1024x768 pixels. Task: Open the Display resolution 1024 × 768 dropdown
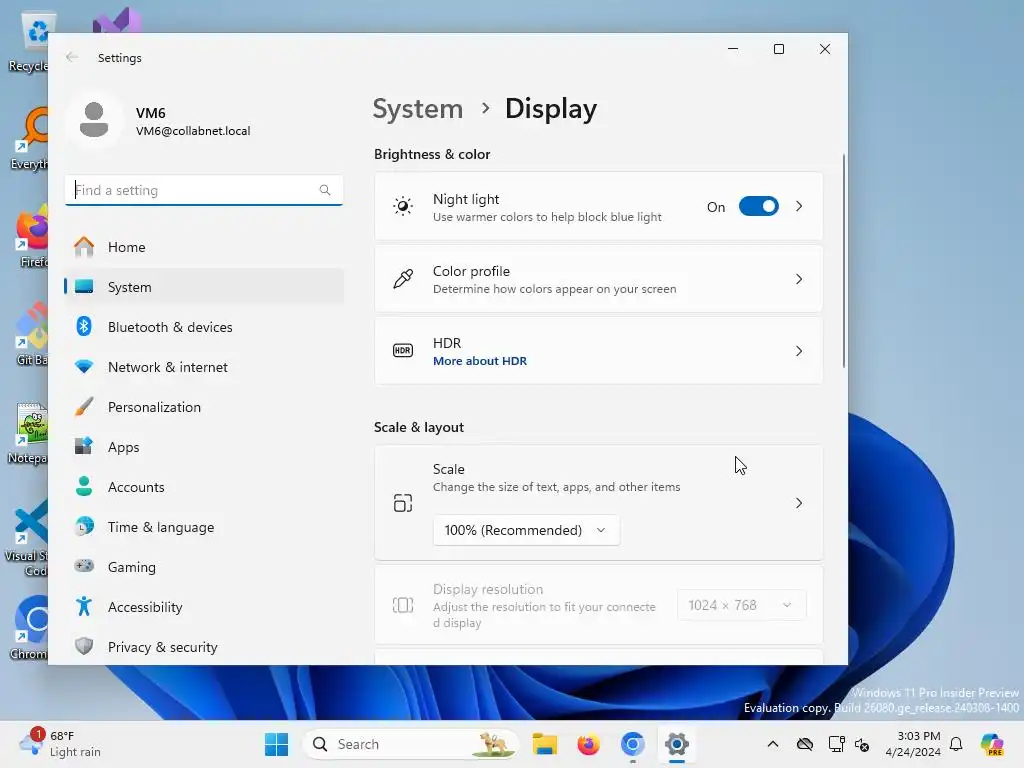[741, 605]
